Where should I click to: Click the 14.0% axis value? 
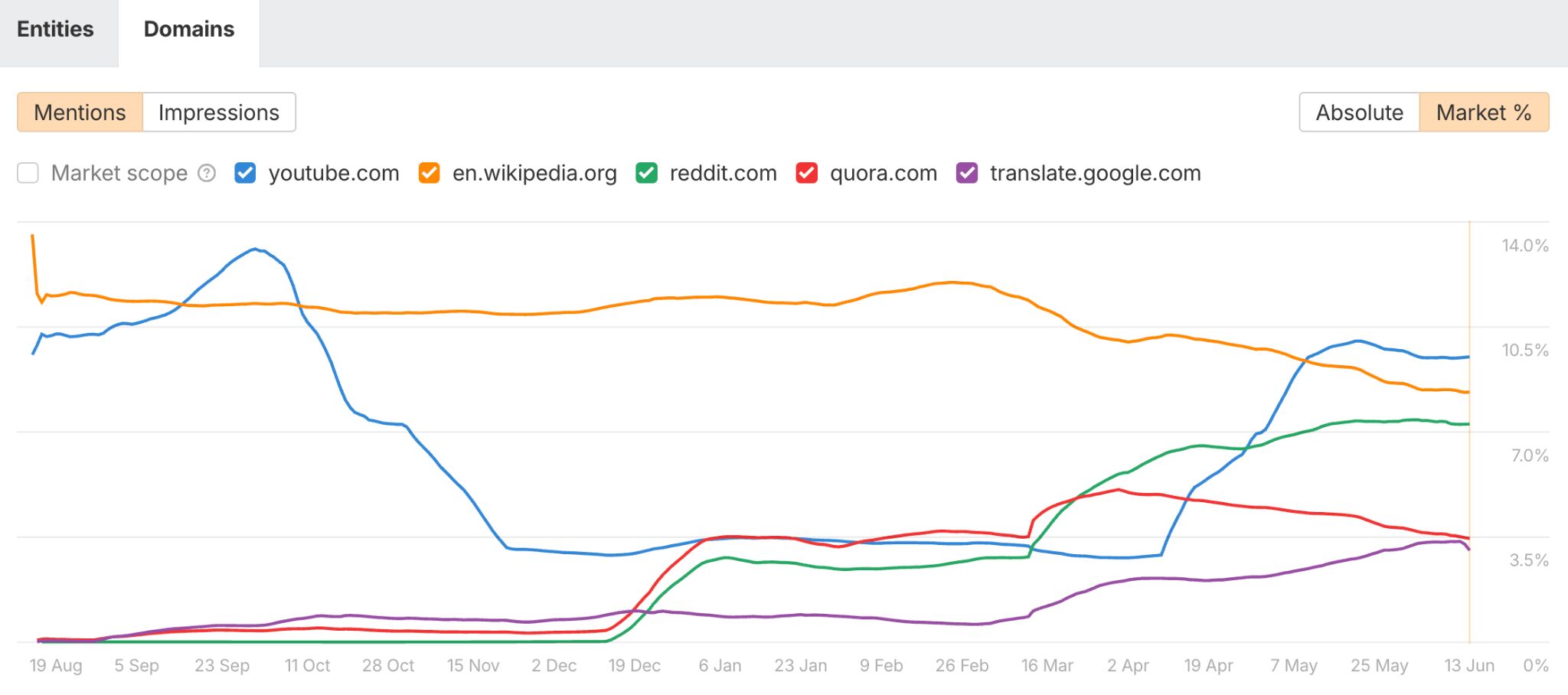click(1524, 246)
